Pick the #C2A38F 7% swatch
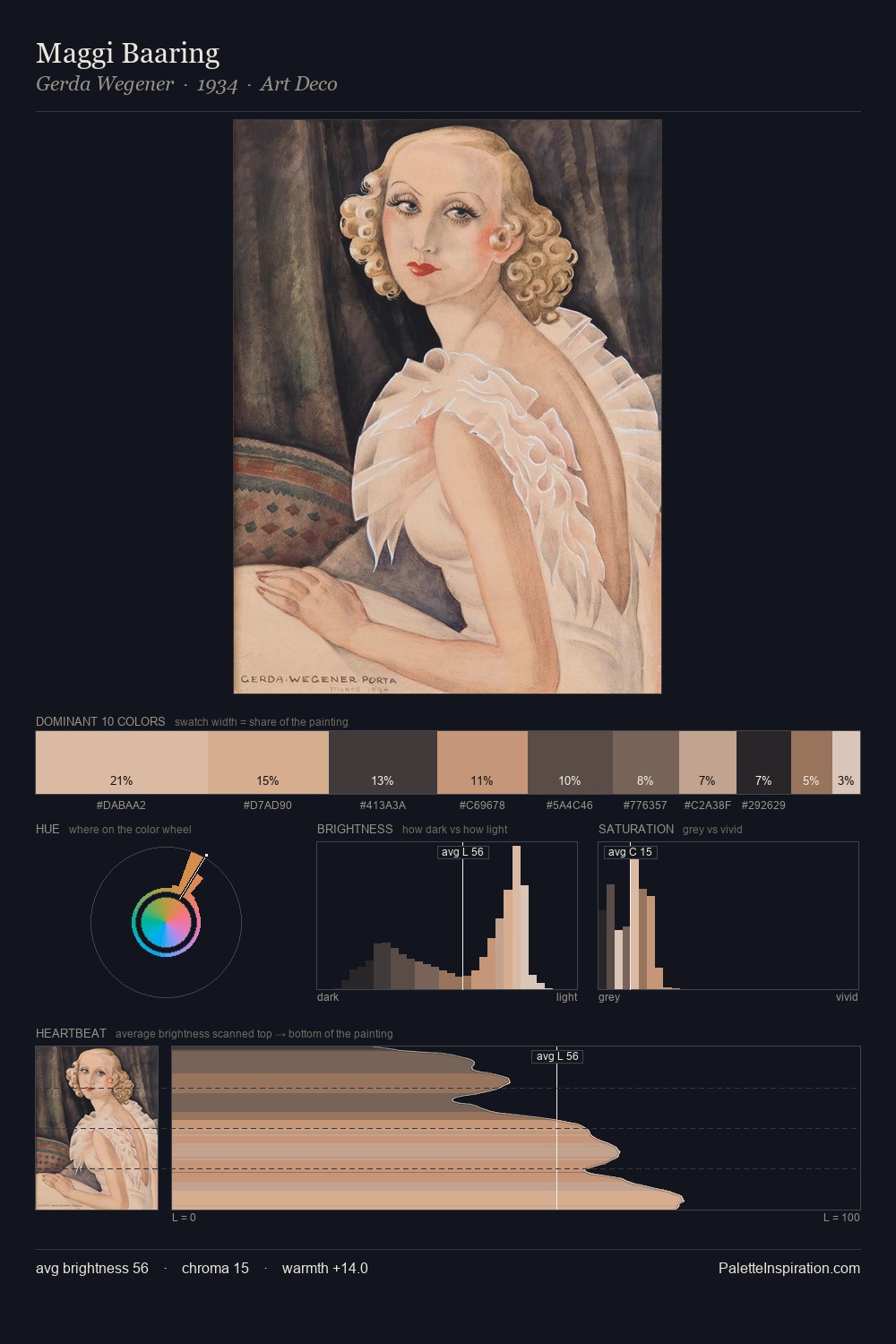Screen dimensions: 896x1344 [708, 762]
